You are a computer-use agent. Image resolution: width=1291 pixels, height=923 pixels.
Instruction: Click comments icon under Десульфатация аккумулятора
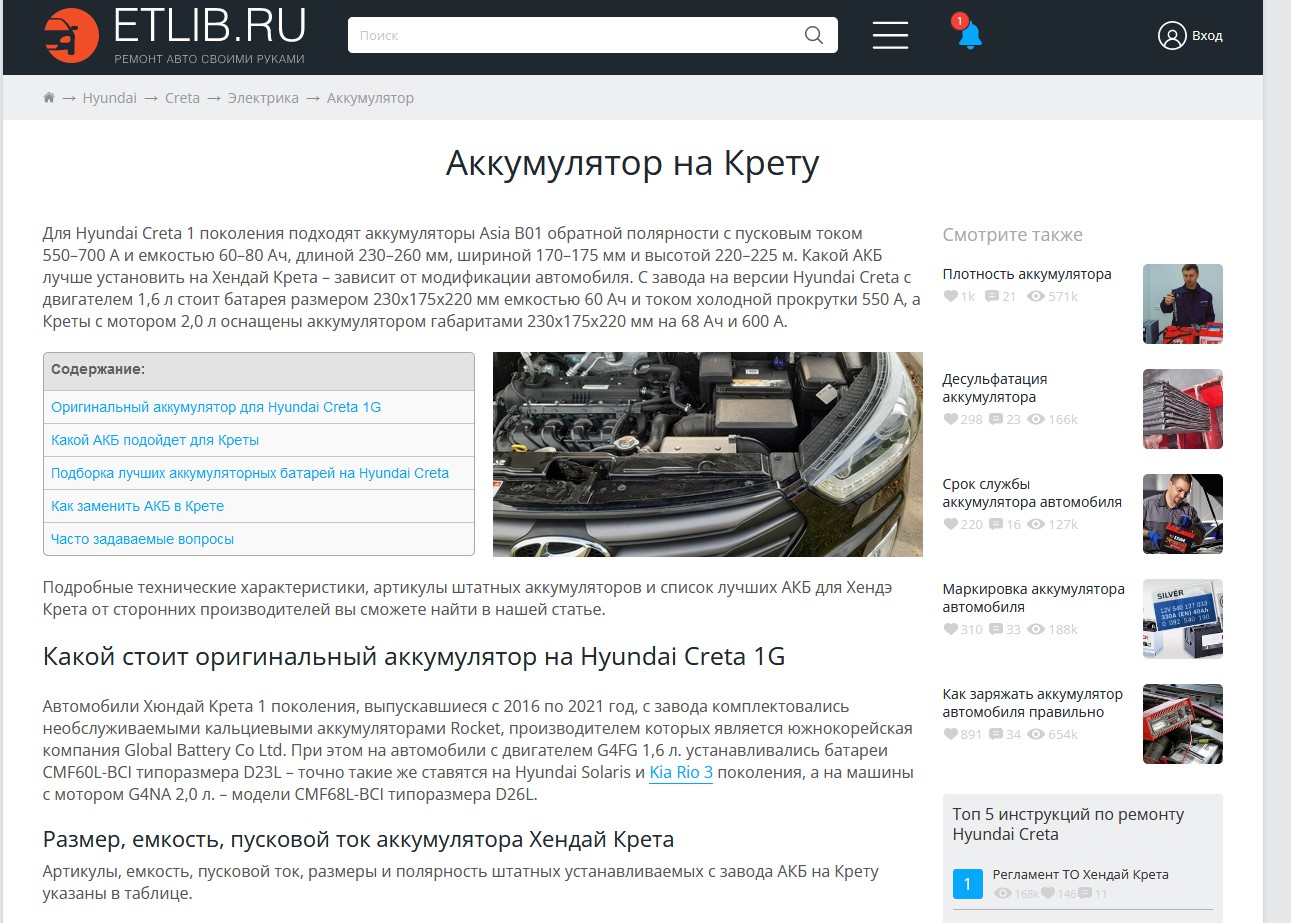[996, 420]
